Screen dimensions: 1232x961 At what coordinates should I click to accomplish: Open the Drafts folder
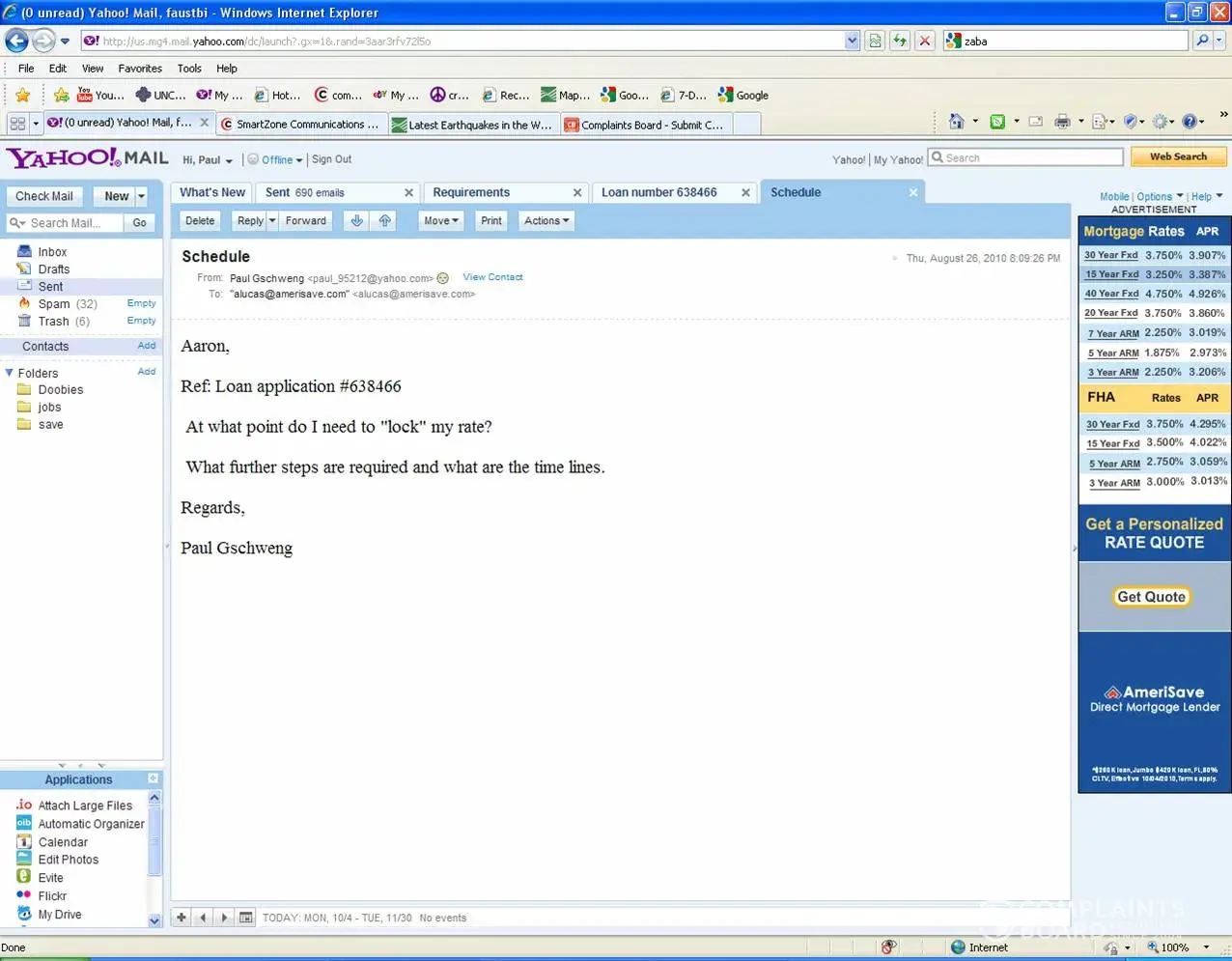53,269
